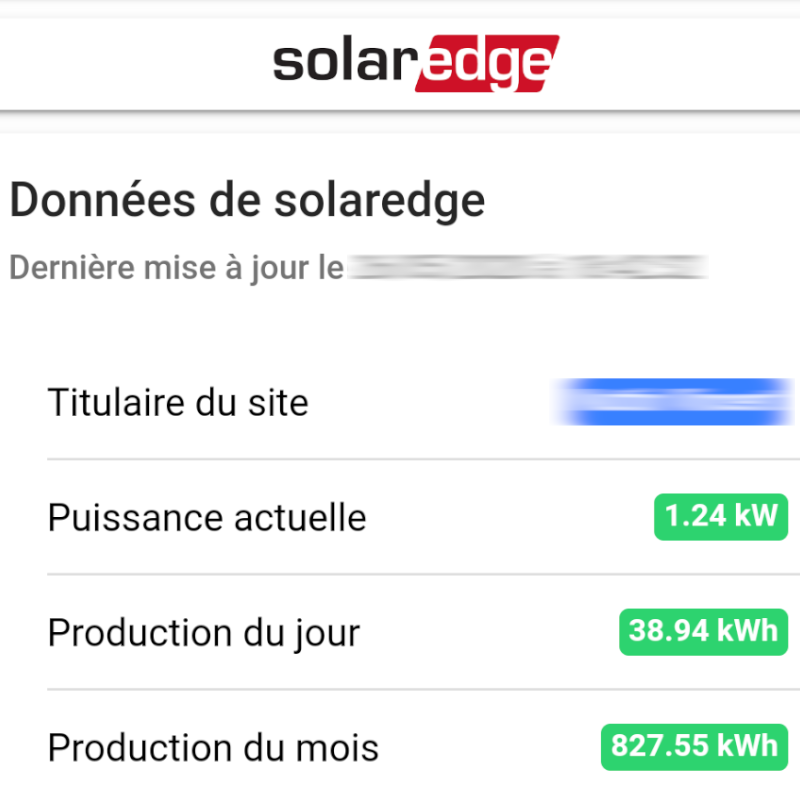
Task: Click the SolarEdge logo in the header
Action: pos(416,63)
